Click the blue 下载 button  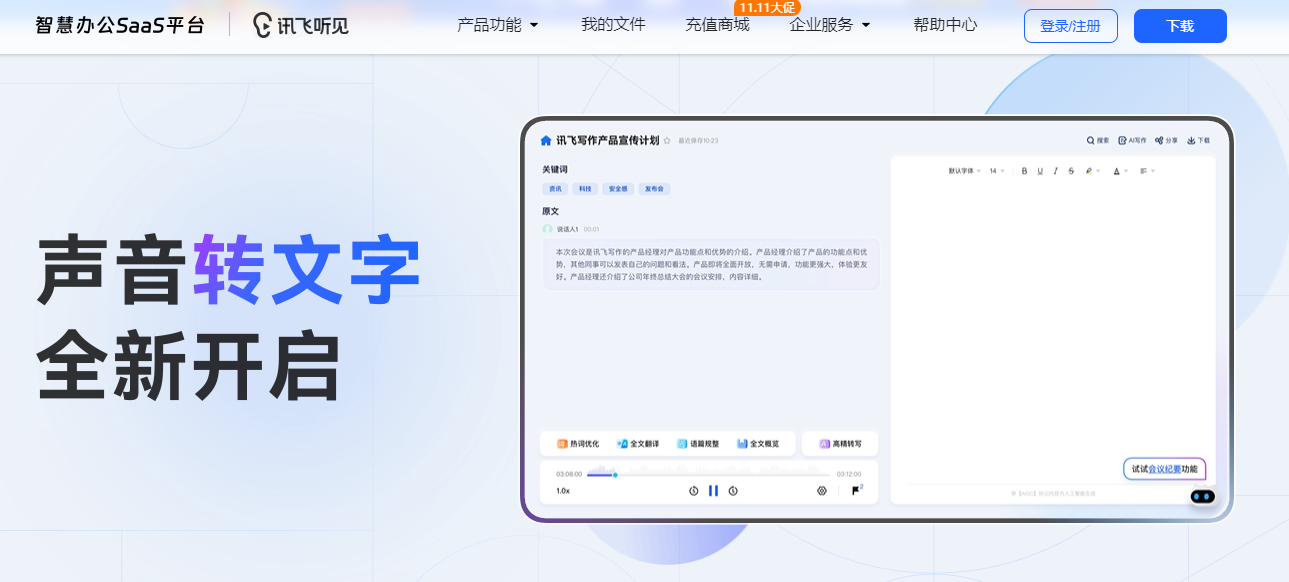(1180, 26)
